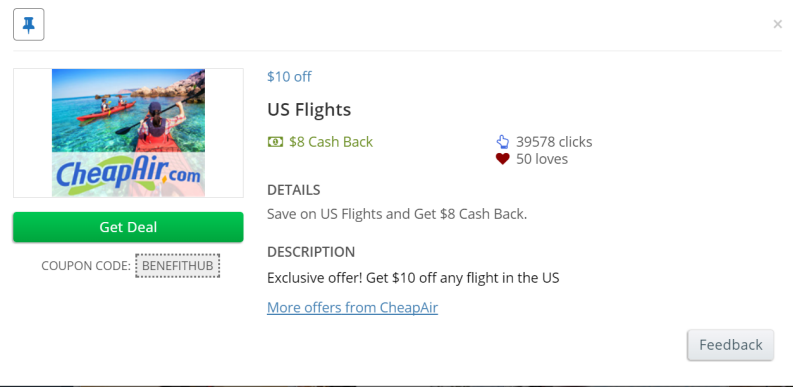
Task: Click the $10 off text
Action: 289,77
